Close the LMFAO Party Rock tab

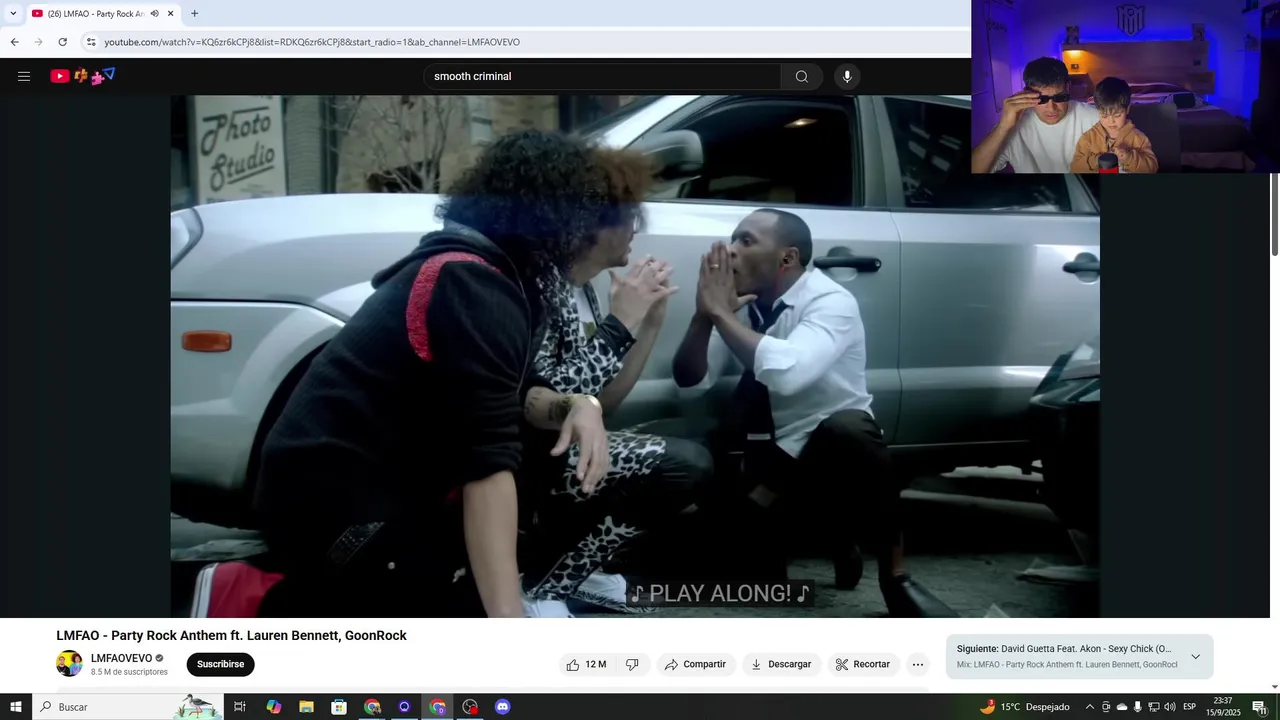click(170, 13)
